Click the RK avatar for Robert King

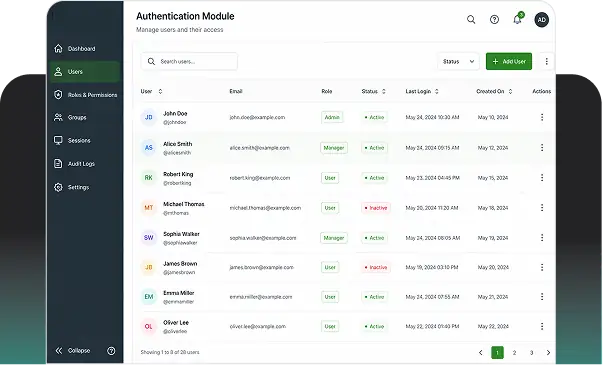coord(148,178)
